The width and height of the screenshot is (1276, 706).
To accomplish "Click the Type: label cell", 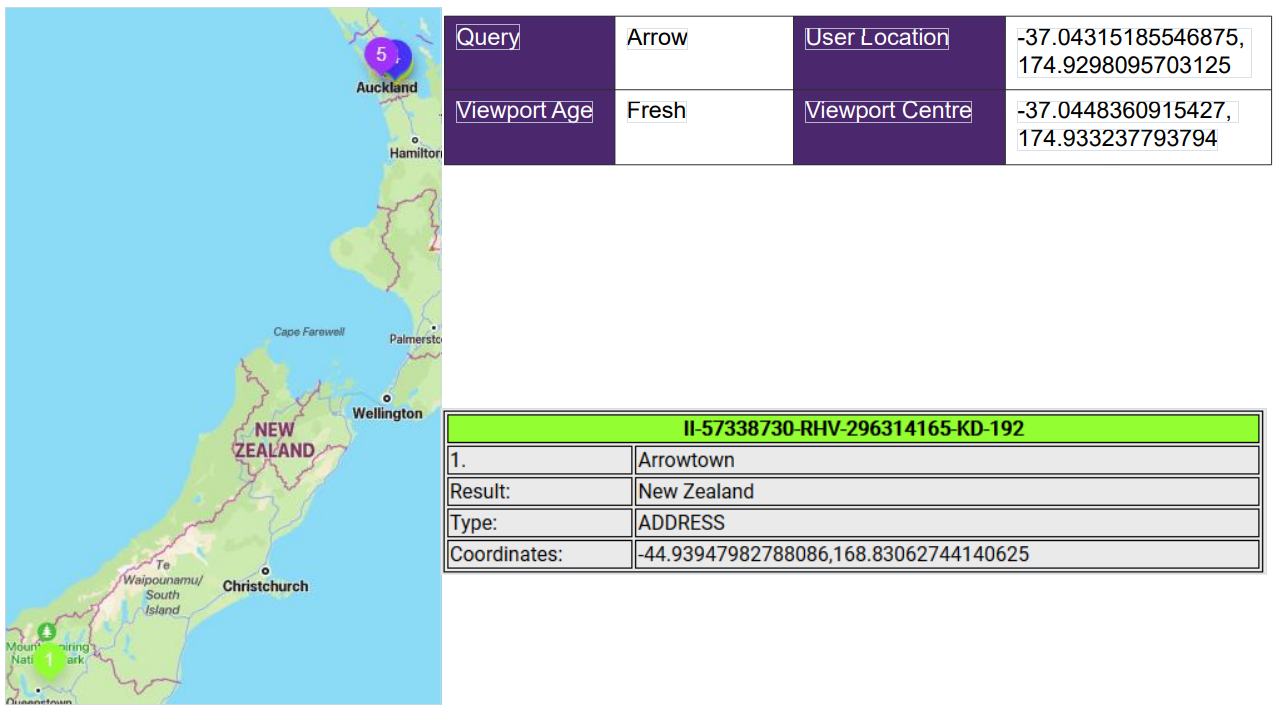I will pyautogui.click(x=540, y=522).
